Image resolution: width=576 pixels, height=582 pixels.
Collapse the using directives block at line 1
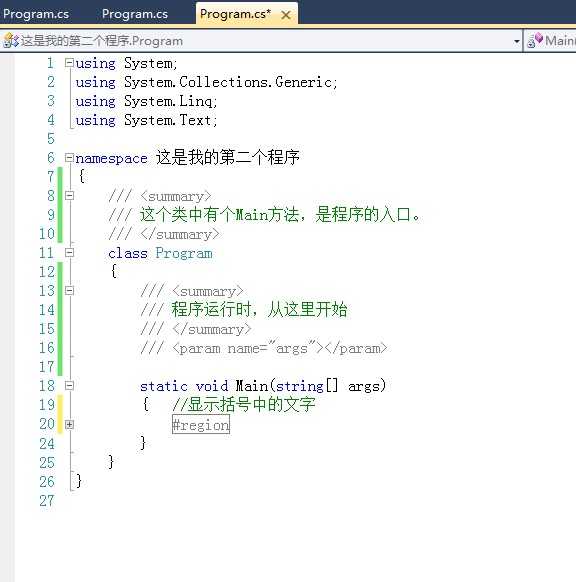[x=69, y=63]
